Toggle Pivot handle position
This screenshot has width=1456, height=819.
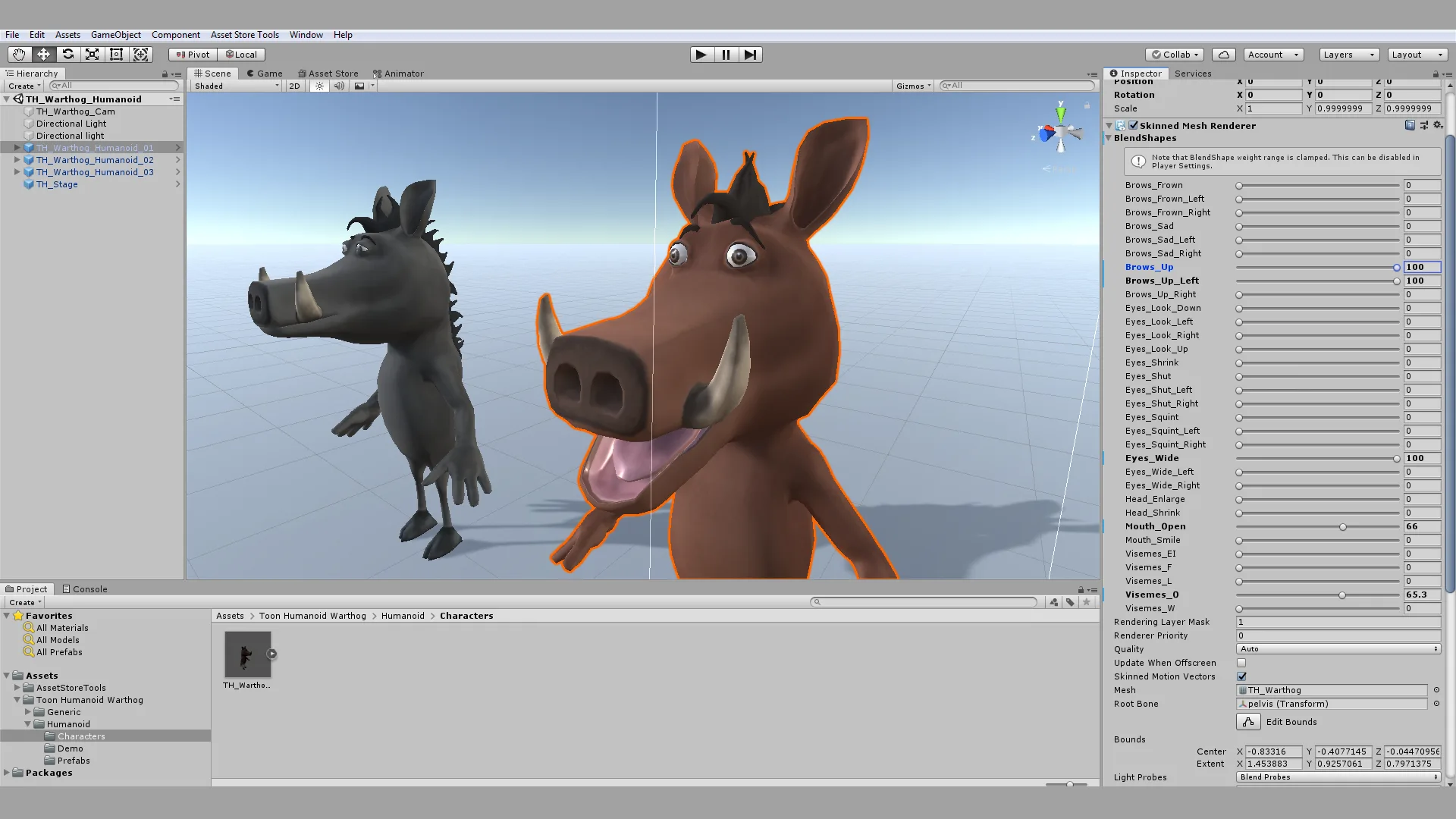pos(193,55)
